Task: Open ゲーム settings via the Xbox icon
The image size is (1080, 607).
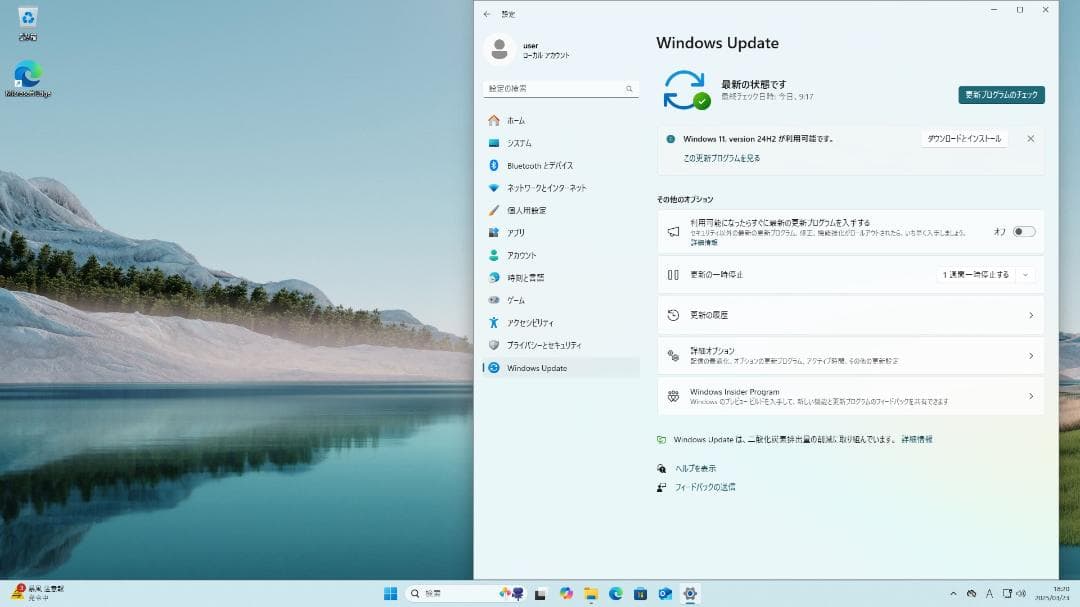Action: [x=494, y=300]
